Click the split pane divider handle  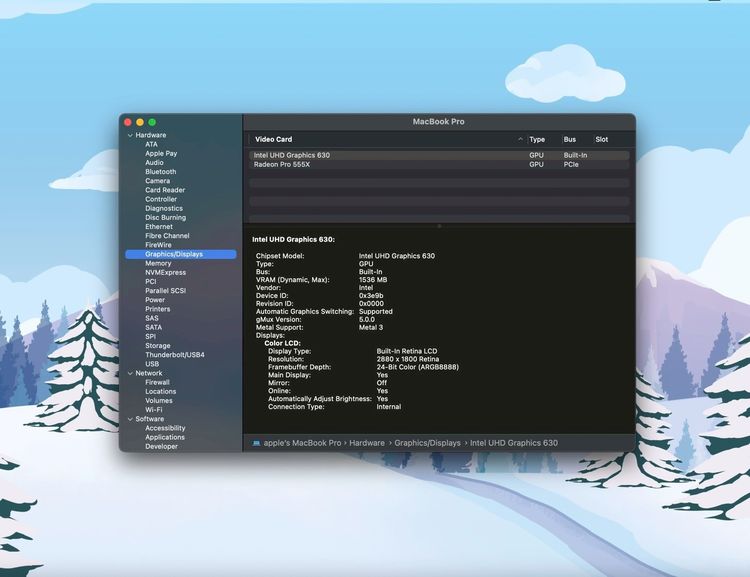coord(439,226)
